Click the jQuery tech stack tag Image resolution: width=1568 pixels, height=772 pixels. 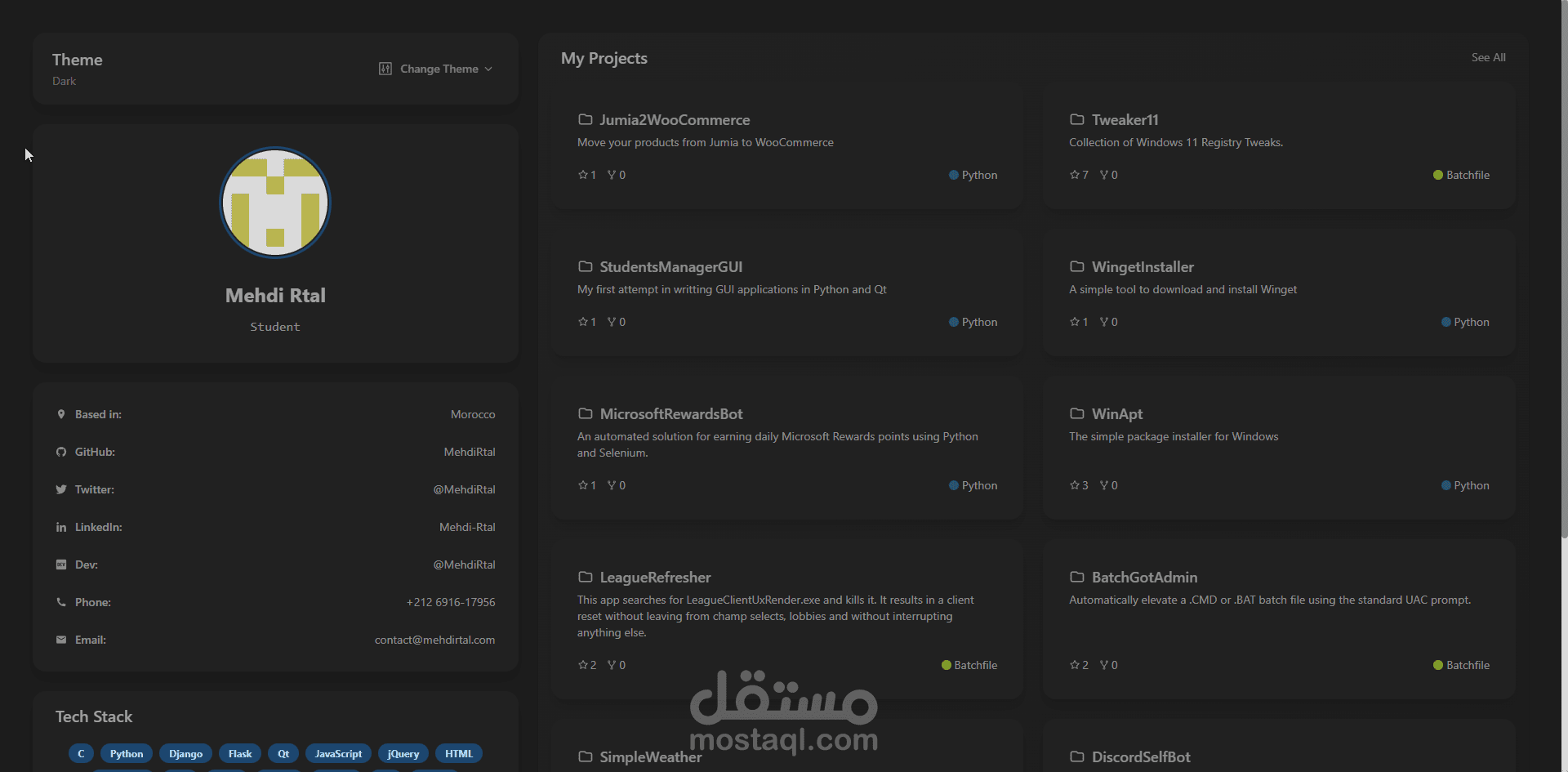click(403, 753)
